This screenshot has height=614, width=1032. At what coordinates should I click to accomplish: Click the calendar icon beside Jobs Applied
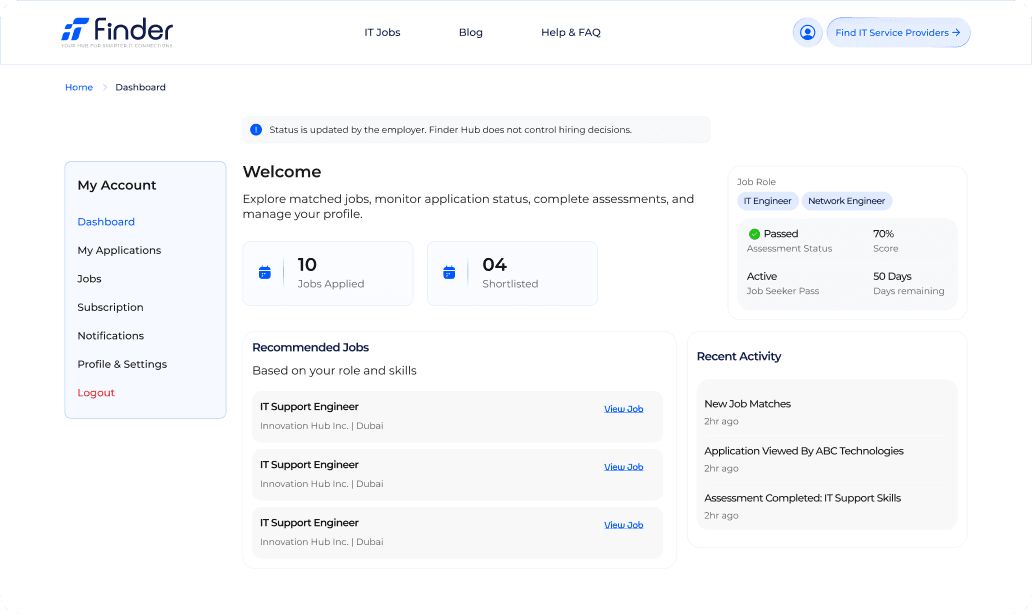click(x=265, y=272)
